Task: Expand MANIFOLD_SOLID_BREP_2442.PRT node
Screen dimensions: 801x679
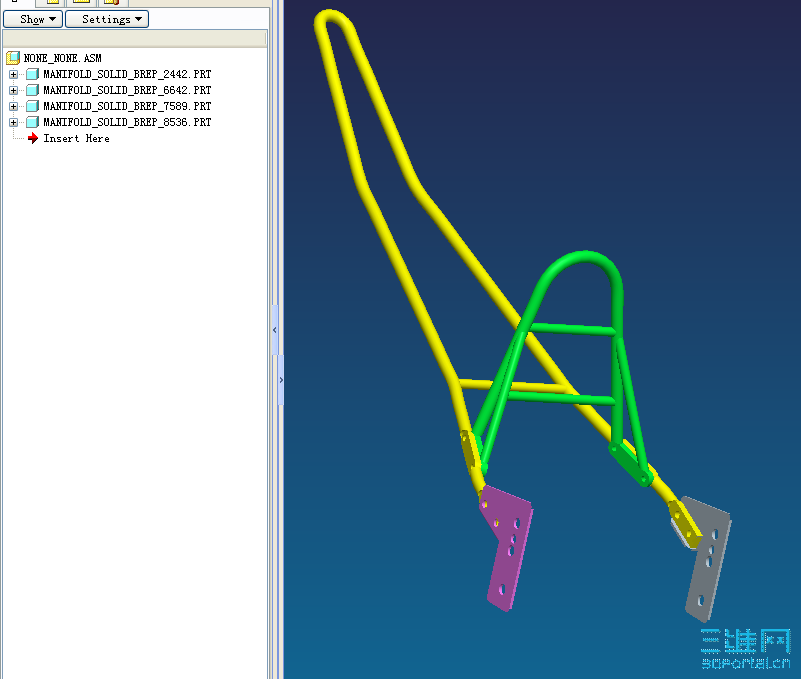Action: (13, 75)
